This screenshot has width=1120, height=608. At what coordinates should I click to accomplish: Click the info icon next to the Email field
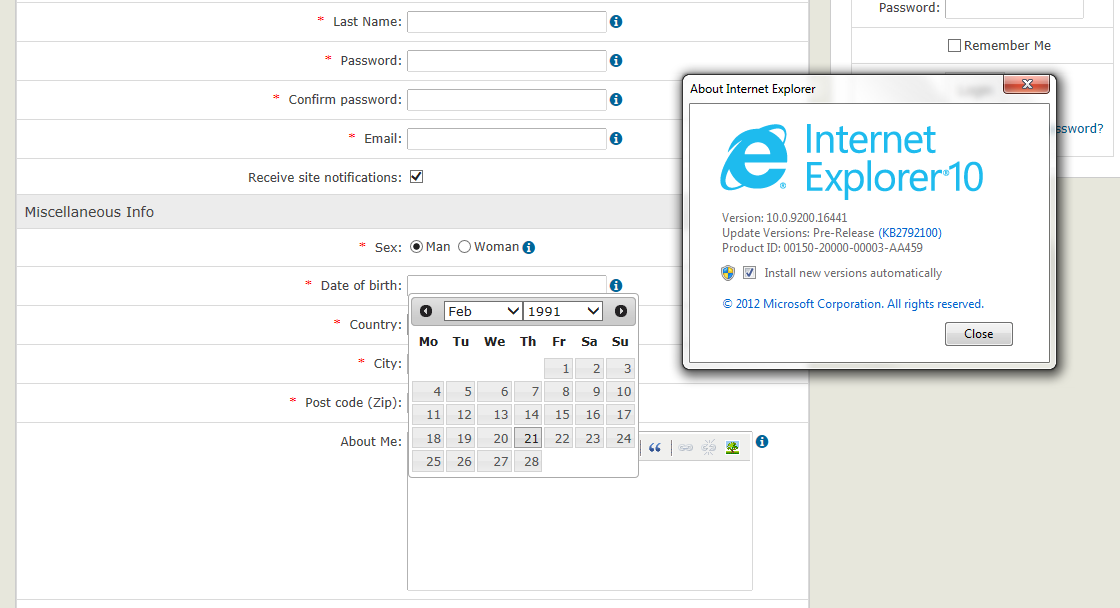pos(616,139)
